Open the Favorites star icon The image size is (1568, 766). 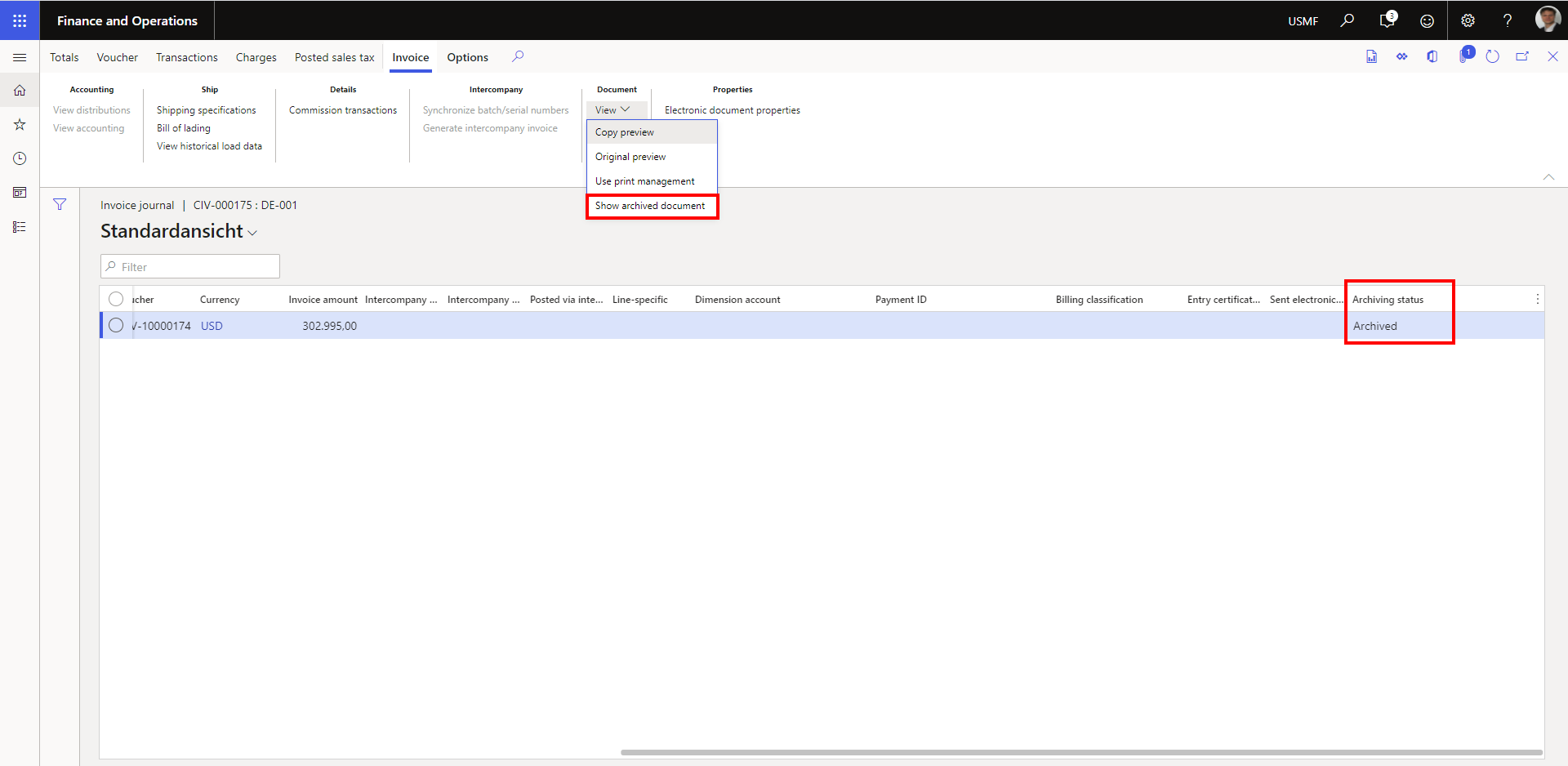tap(20, 124)
